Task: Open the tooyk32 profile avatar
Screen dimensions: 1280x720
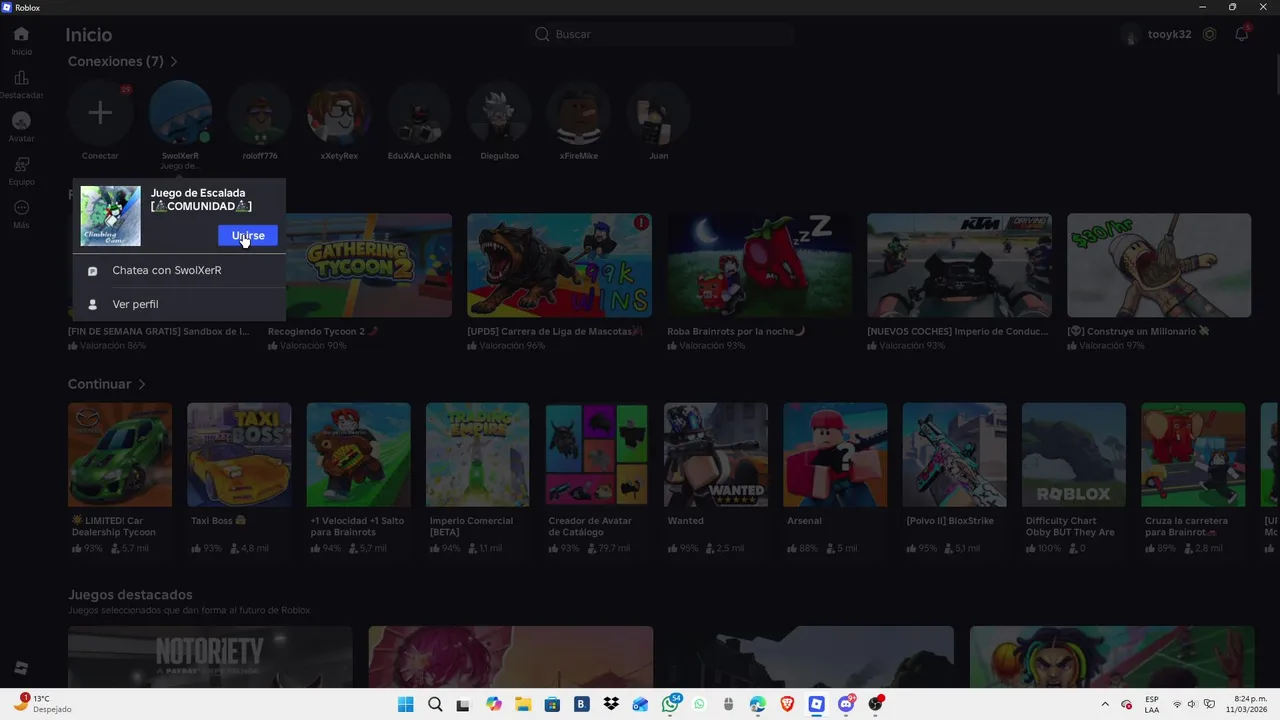Action: 1131,34
